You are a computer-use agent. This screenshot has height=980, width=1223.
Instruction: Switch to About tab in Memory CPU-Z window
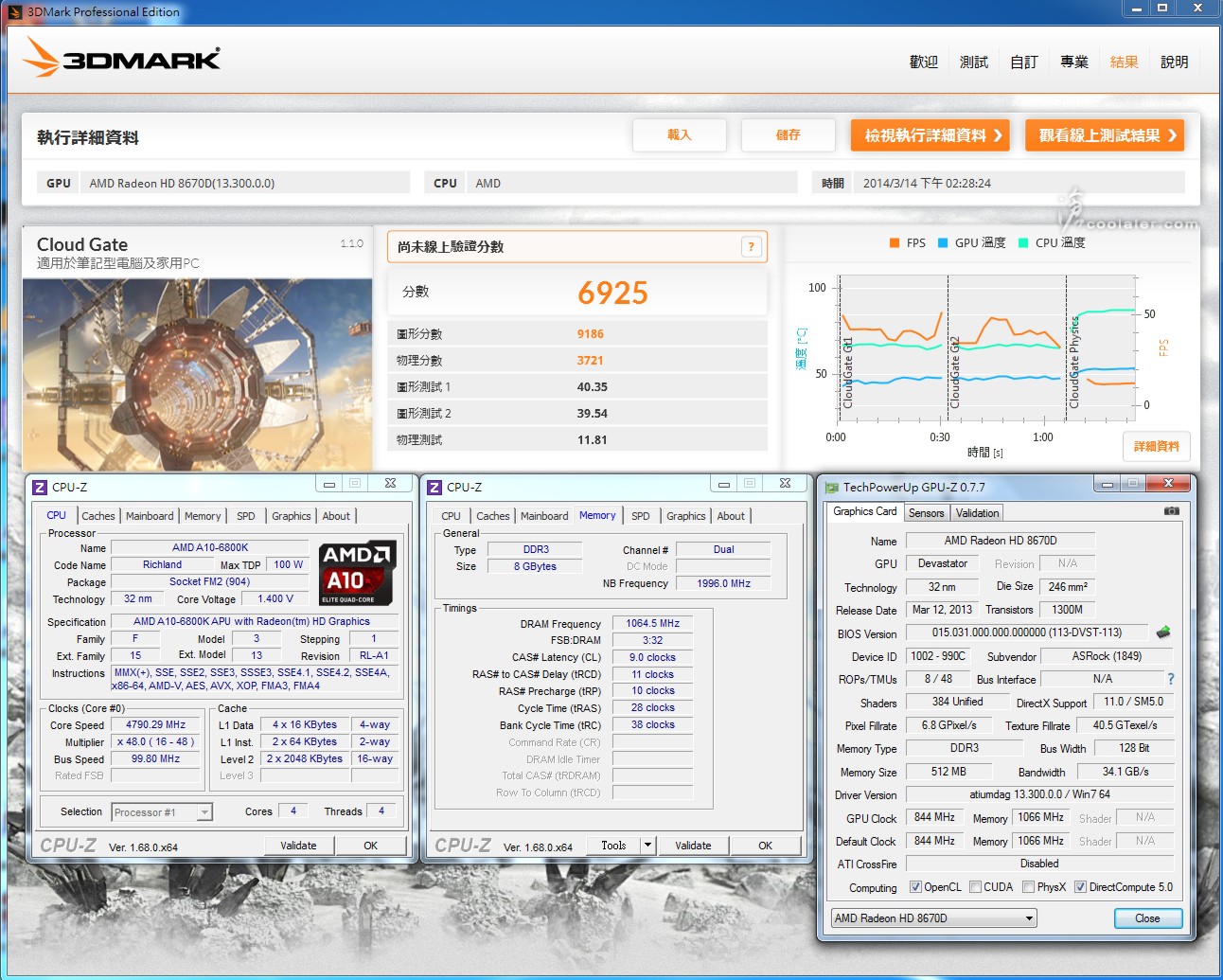pyautogui.click(x=731, y=516)
